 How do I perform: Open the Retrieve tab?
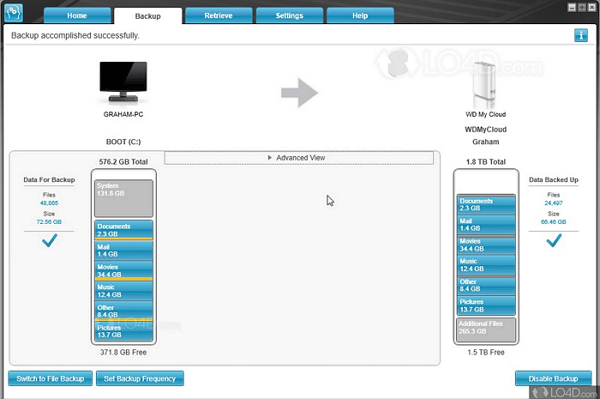(218, 16)
